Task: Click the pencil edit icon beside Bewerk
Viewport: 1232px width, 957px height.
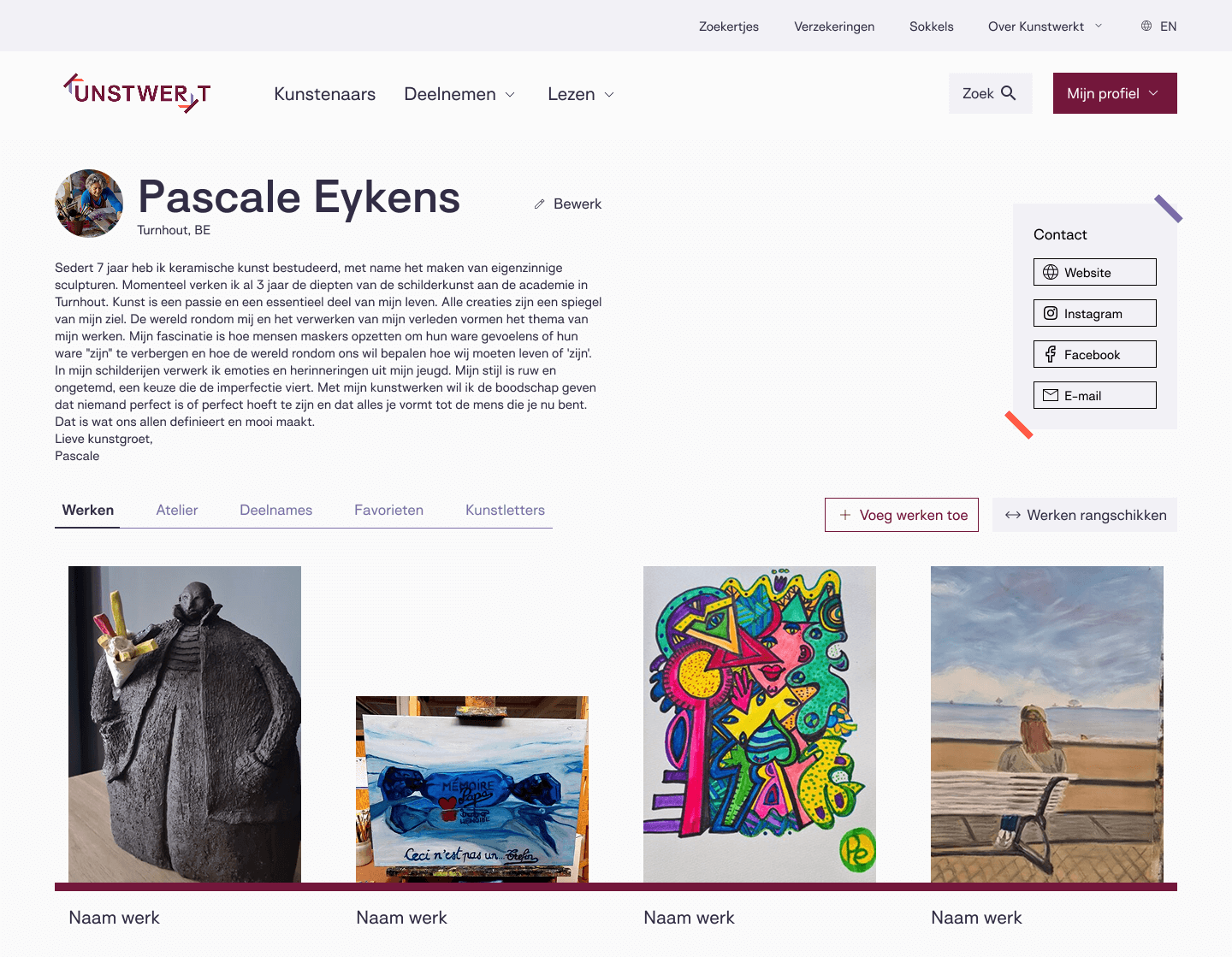Action: (x=540, y=204)
